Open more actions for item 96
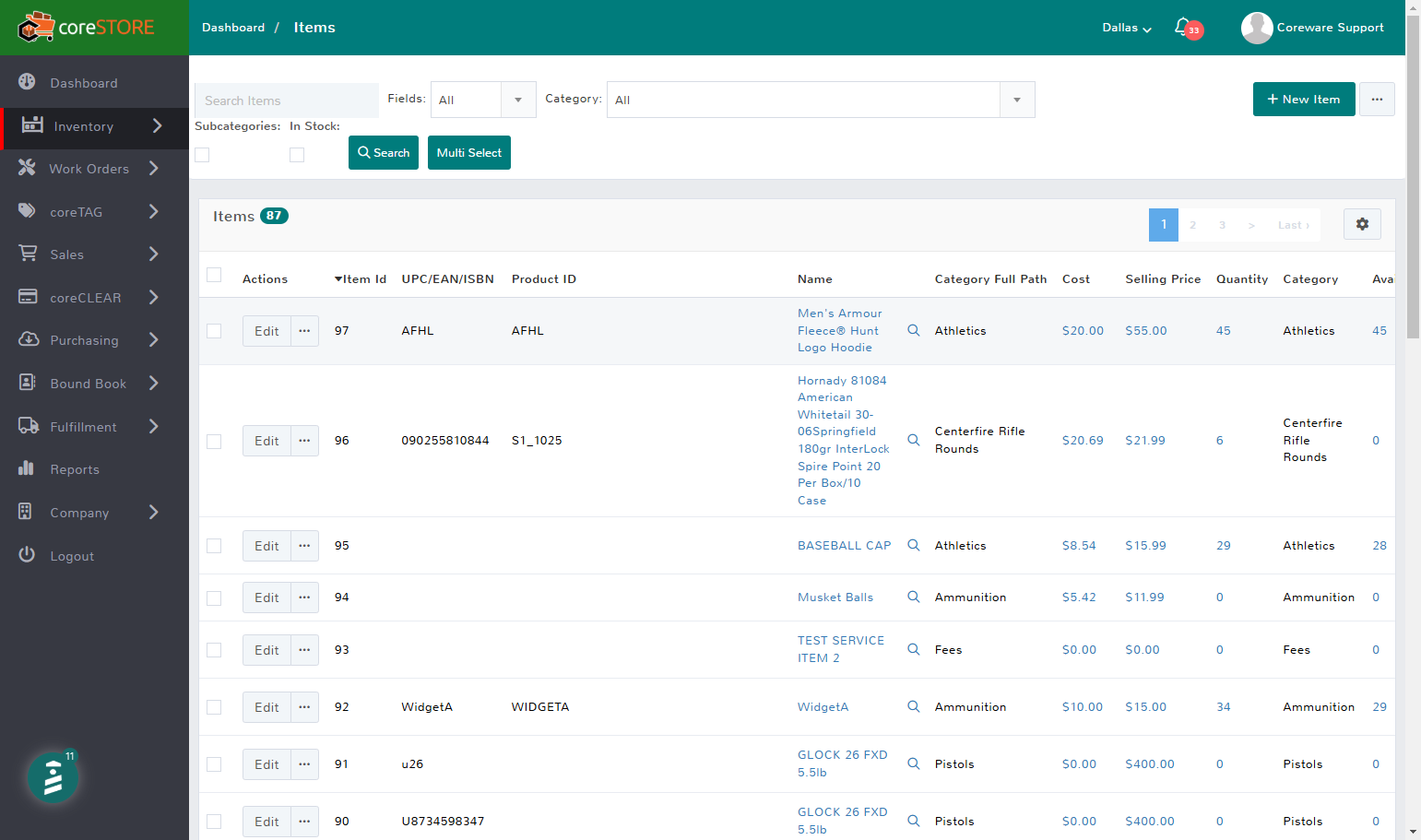This screenshot has height=840, width=1421. [304, 441]
